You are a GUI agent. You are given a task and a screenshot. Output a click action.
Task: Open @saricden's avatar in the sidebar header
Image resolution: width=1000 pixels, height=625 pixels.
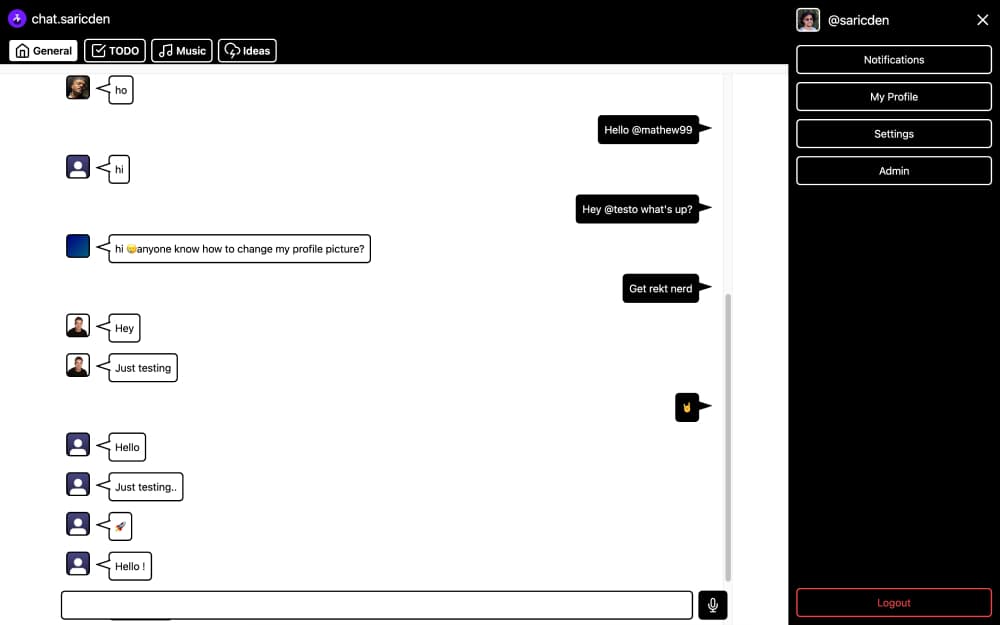pyautogui.click(x=808, y=19)
